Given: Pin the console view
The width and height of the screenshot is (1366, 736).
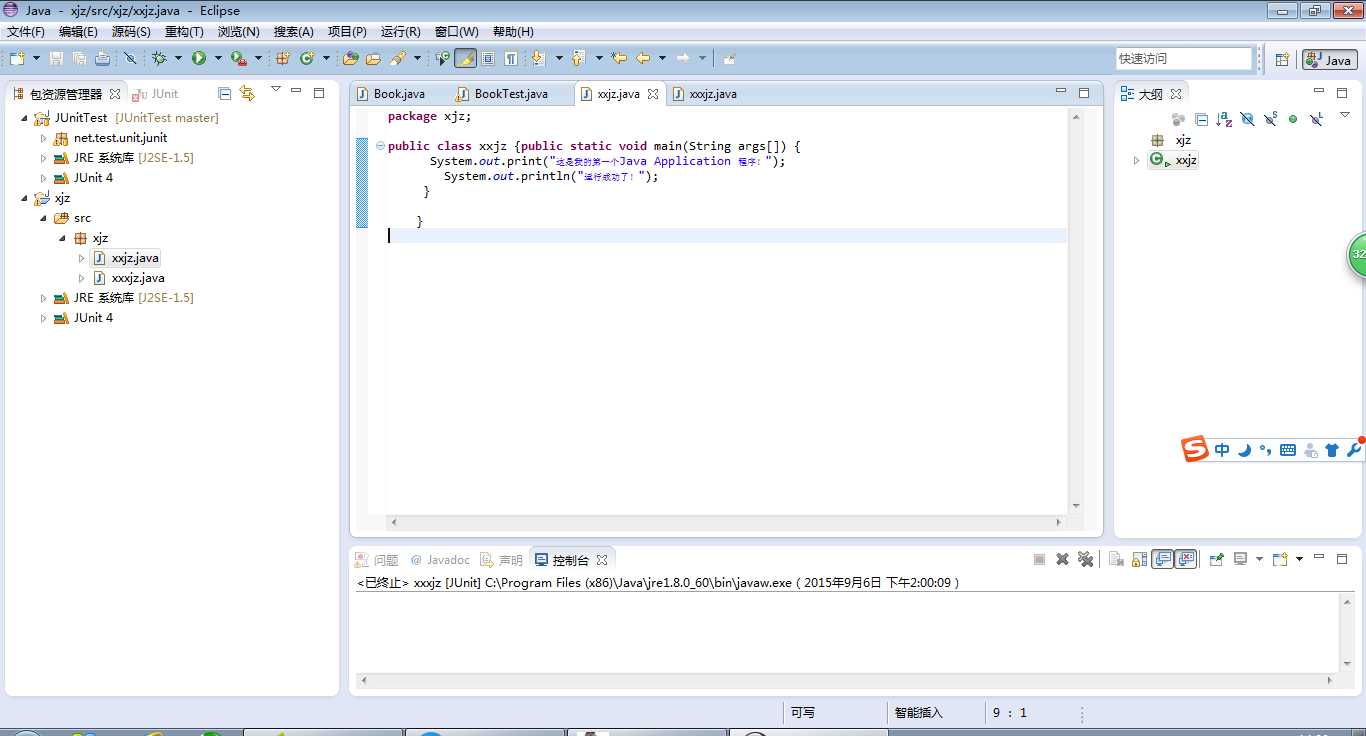Looking at the screenshot, I should [1216, 560].
